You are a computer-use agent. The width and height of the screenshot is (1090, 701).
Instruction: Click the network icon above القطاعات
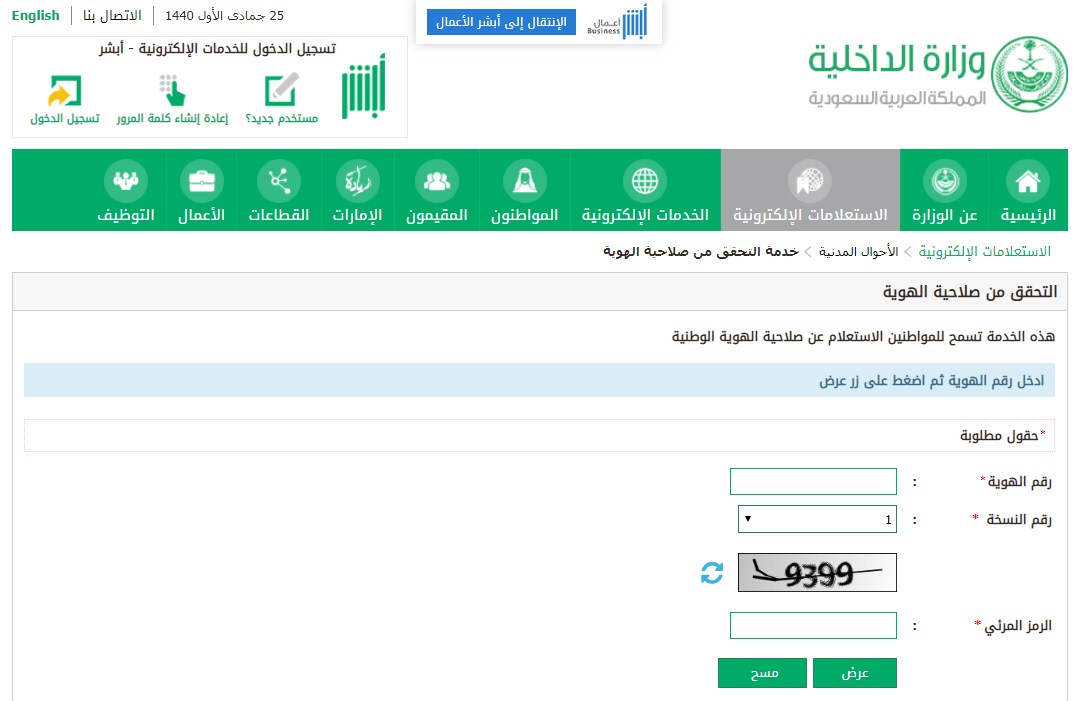[x=279, y=181]
